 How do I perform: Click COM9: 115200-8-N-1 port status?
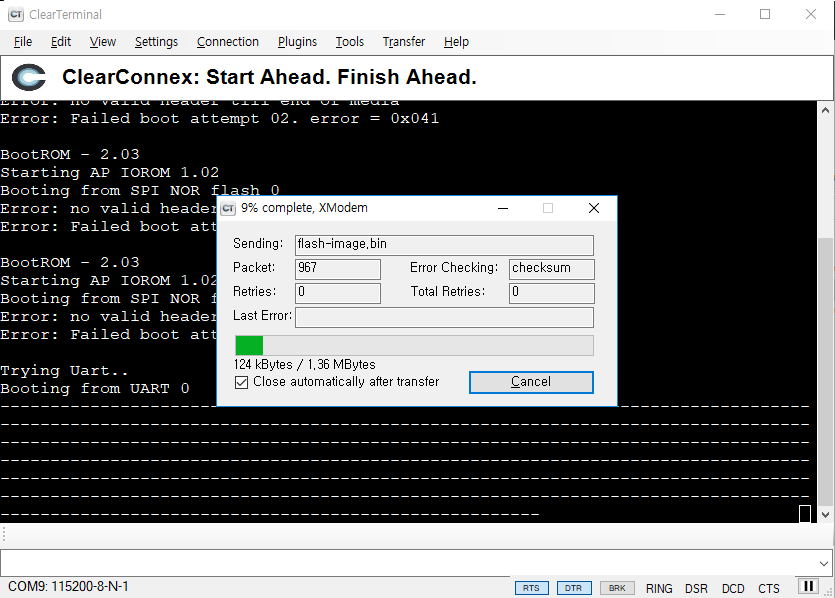(x=68, y=587)
